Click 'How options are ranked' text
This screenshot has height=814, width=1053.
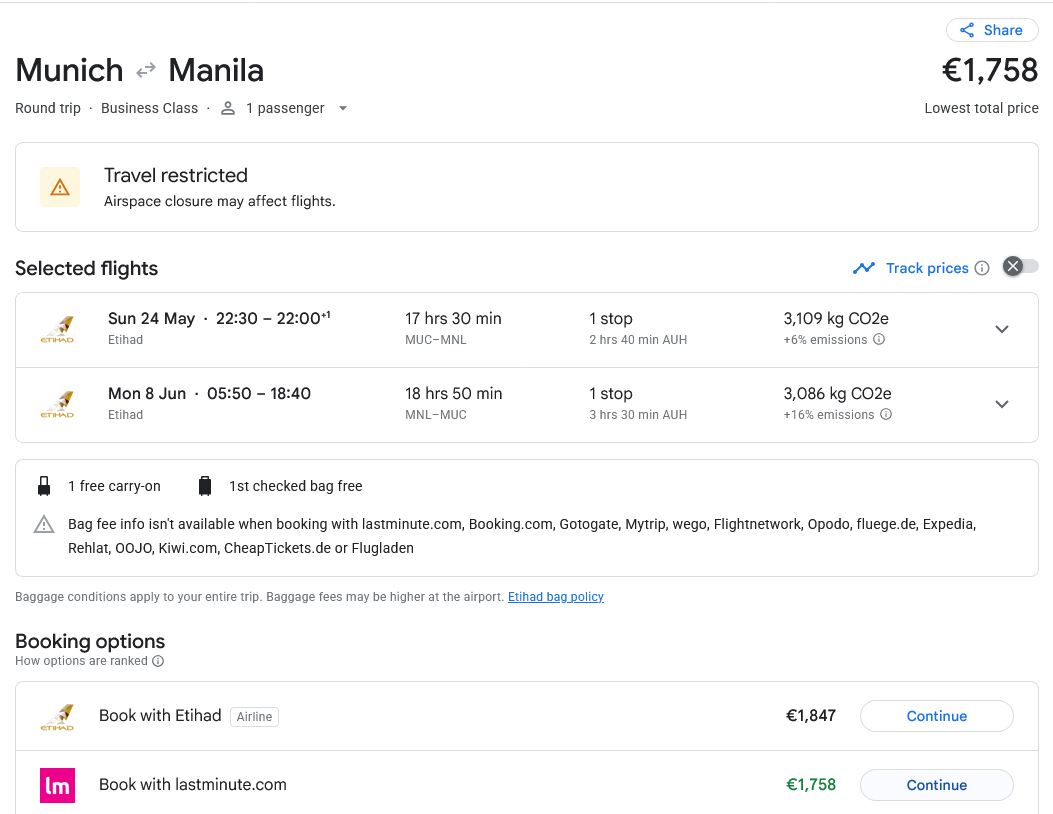click(x=81, y=661)
